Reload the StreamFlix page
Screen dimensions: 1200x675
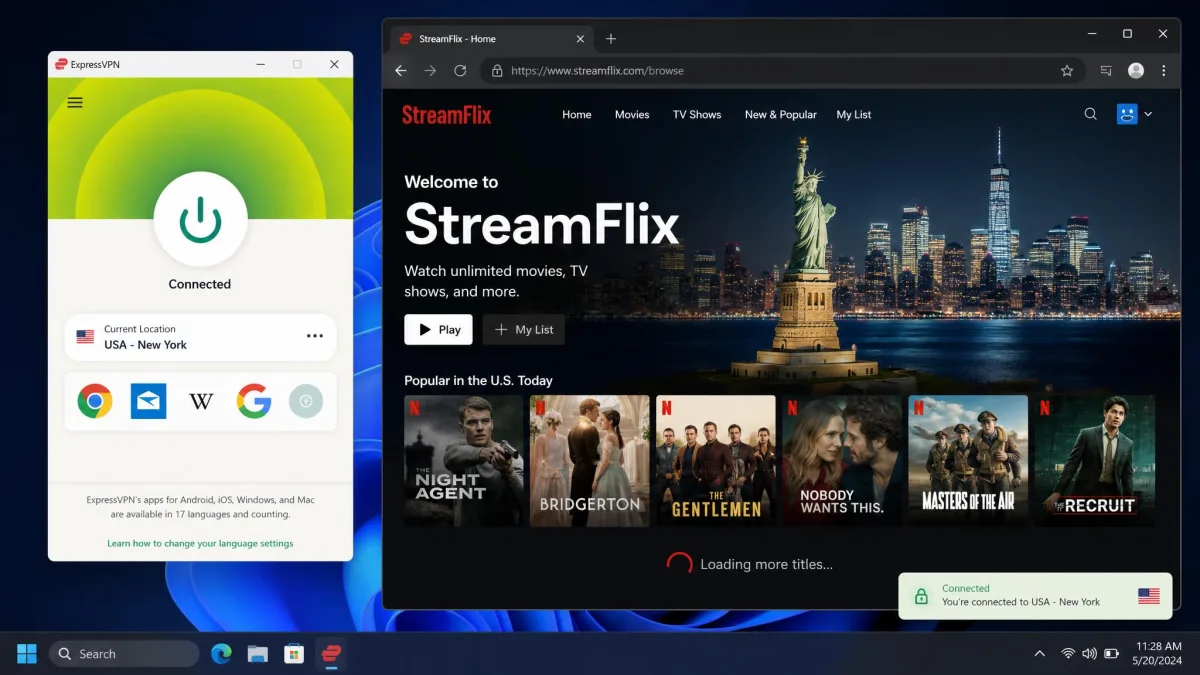tap(460, 71)
